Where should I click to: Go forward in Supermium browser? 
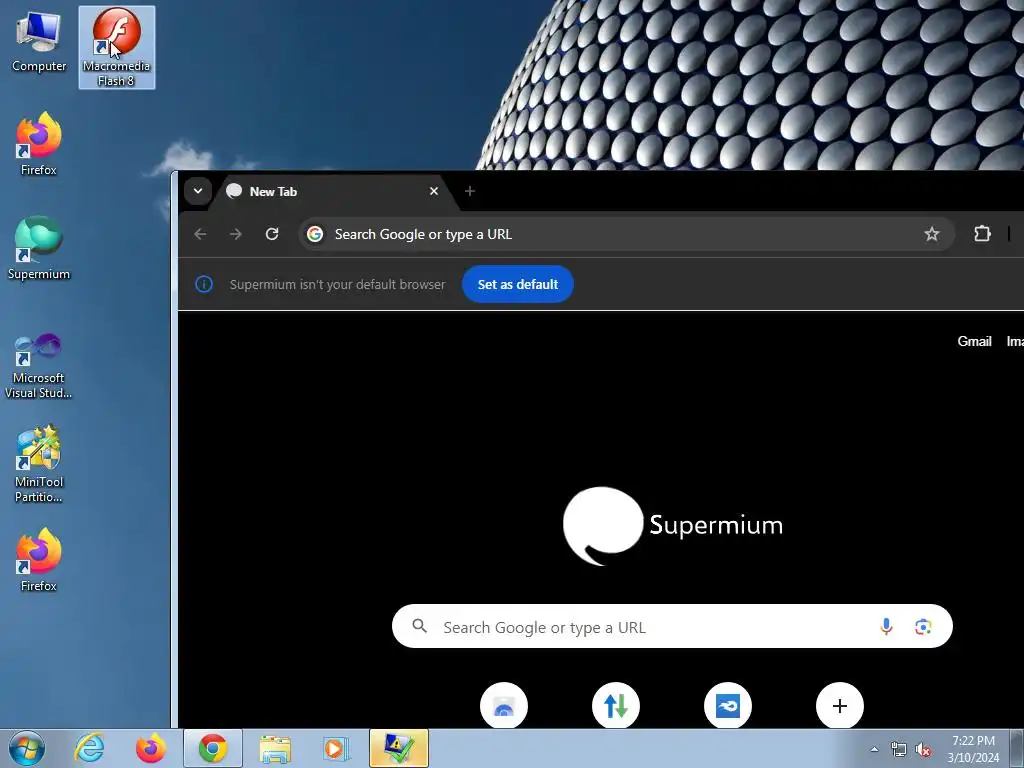point(236,234)
